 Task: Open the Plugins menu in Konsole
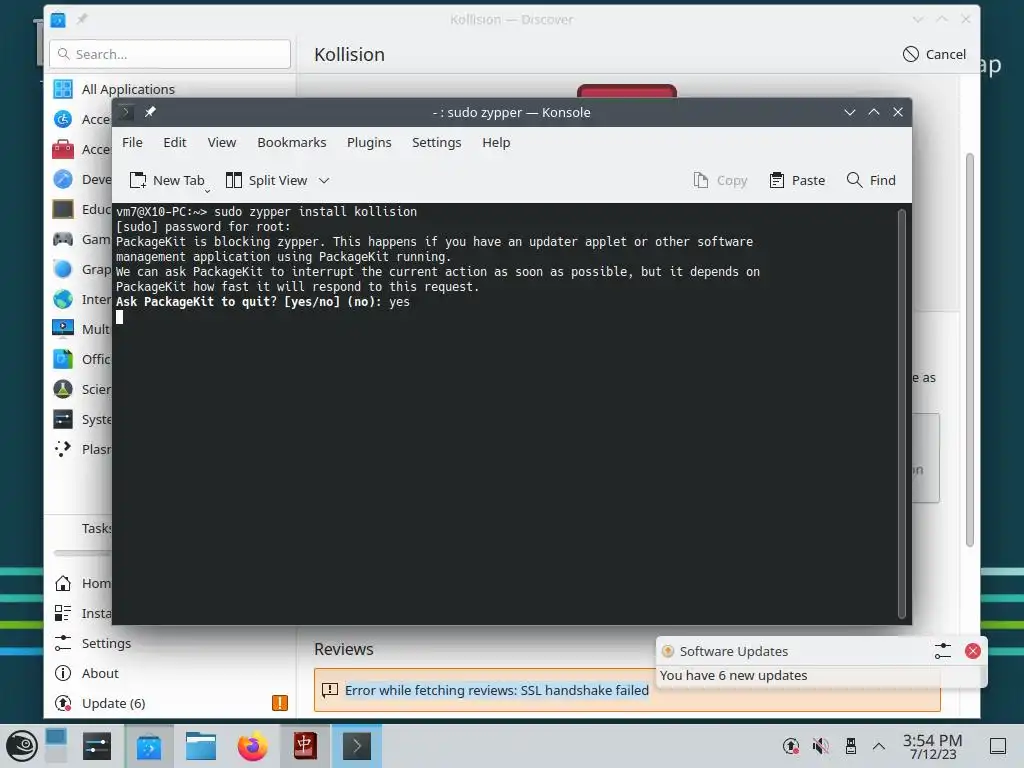click(x=369, y=142)
